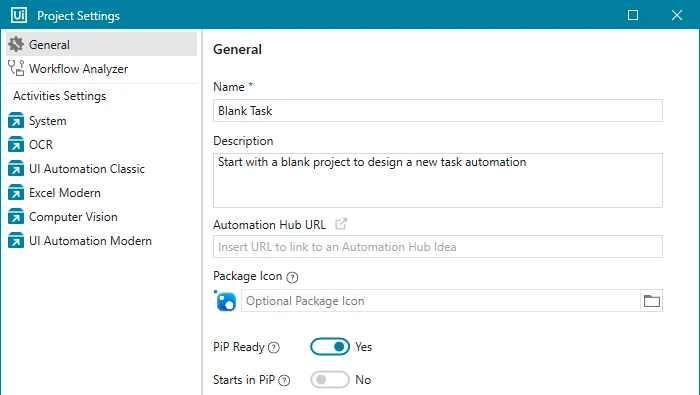Screen dimensions: 700x395
Task: Open OCR activities settings
Action: [x=102, y=145]
